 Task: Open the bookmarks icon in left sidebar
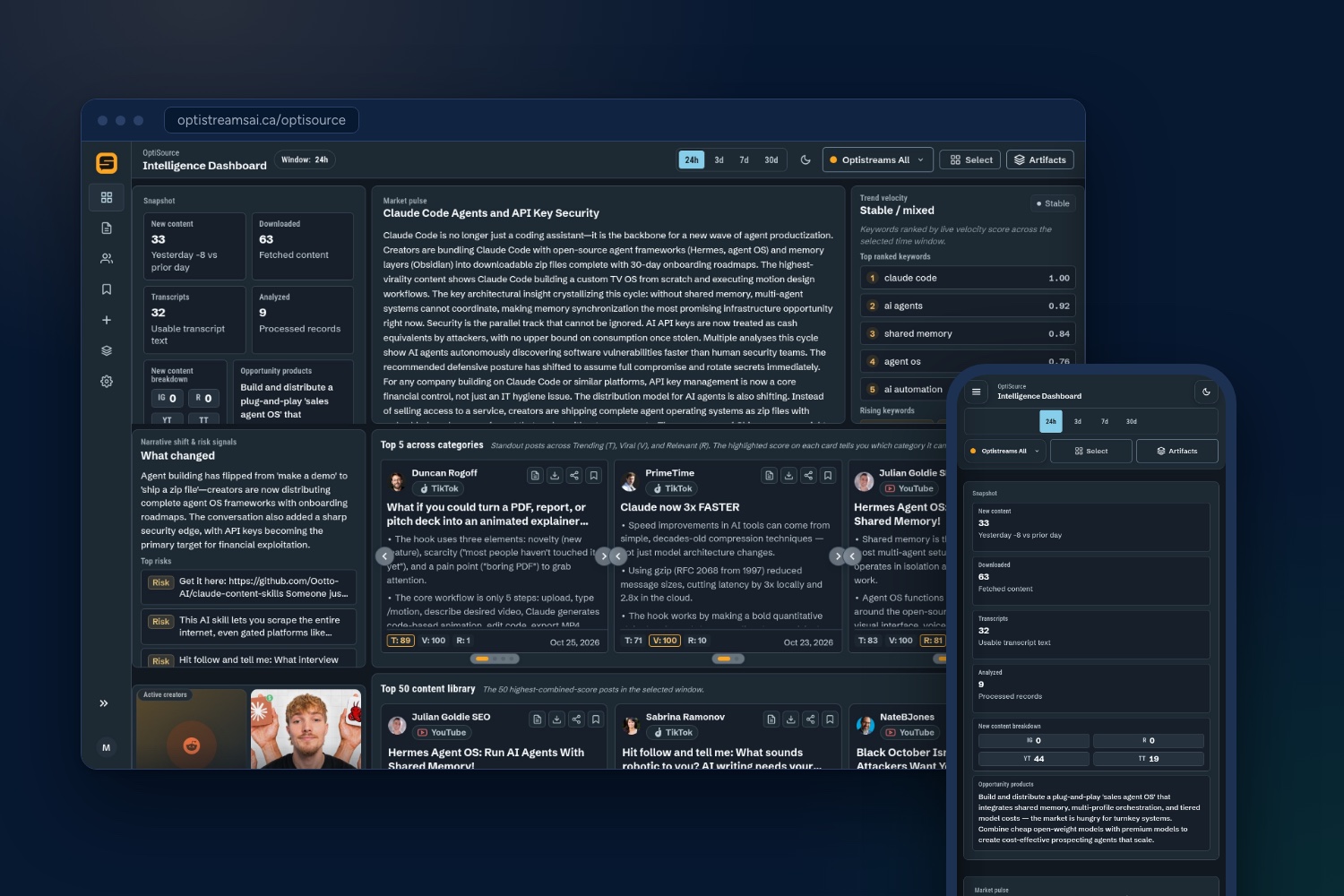pyautogui.click(x=107, y=289)
